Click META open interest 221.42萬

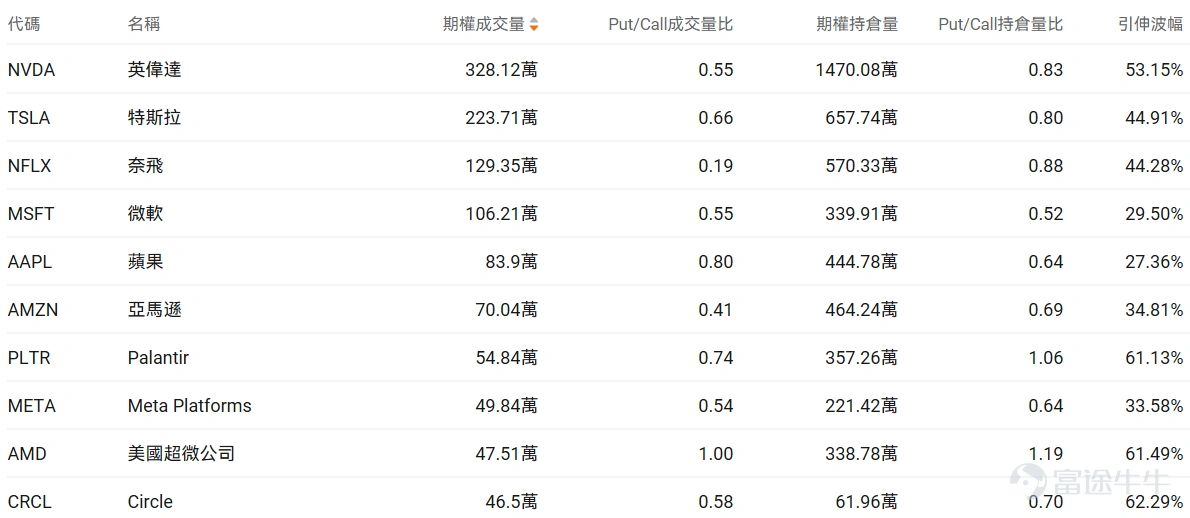point(862,406)
